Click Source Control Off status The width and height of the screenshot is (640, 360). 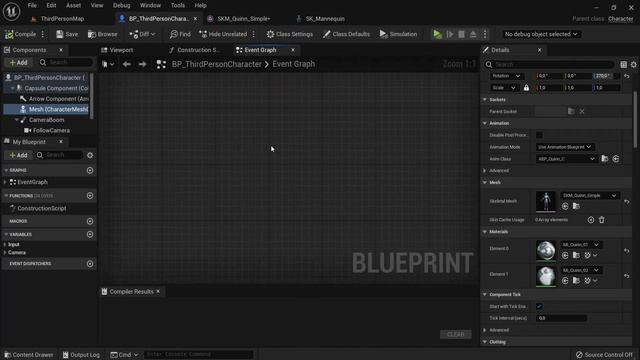[x=604, y=355]
